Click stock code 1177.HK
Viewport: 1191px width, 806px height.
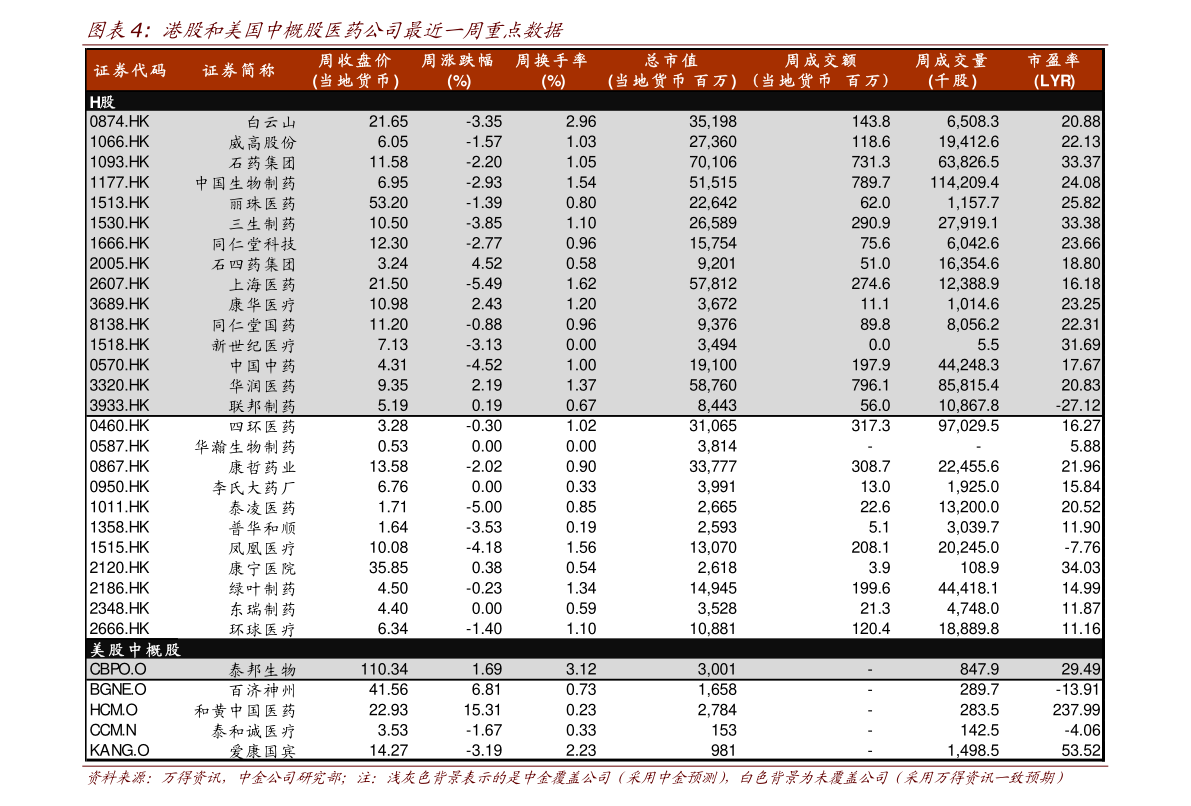coord(119,182)
